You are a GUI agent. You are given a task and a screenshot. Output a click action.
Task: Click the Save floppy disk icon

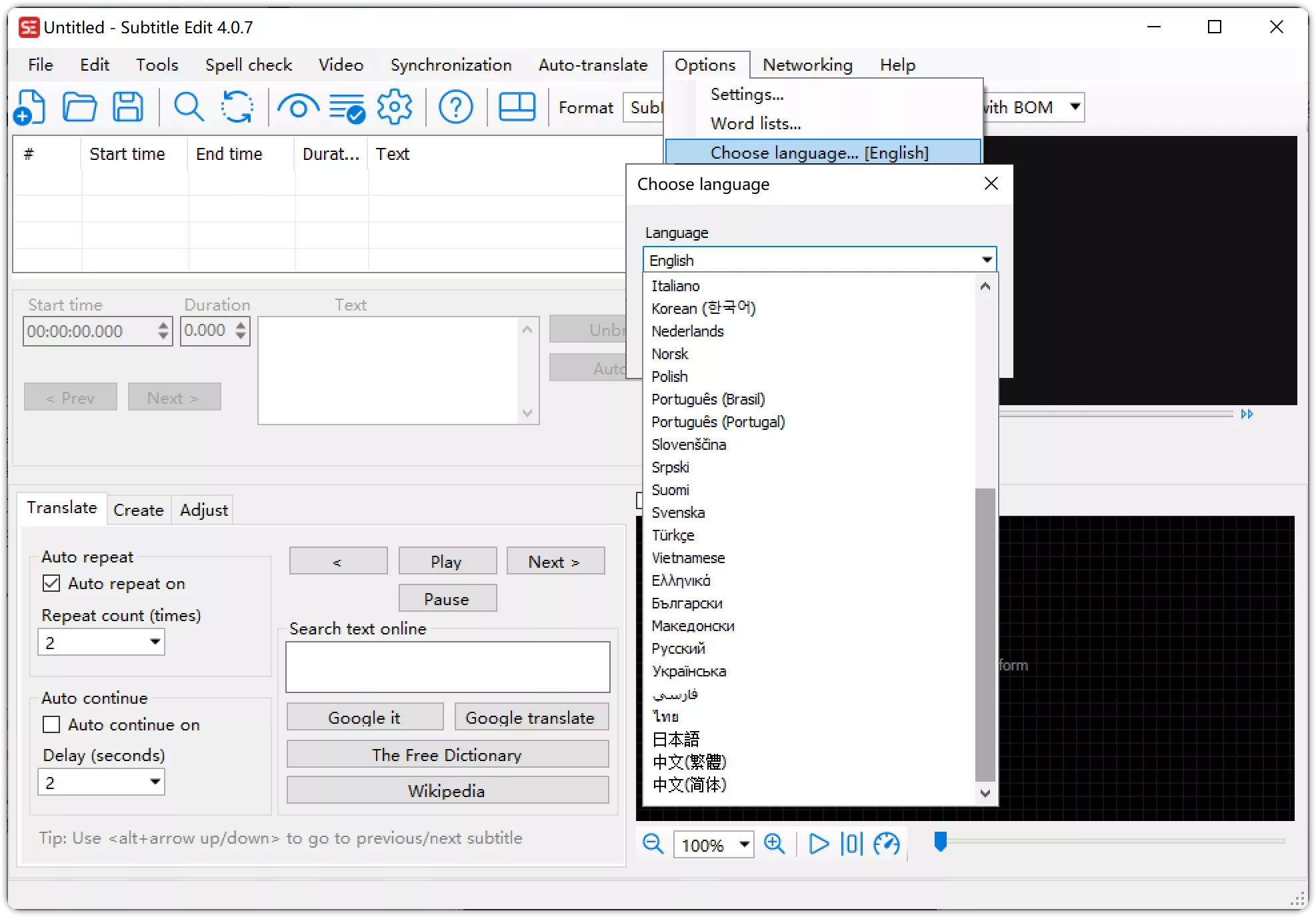tap(128, 107)
